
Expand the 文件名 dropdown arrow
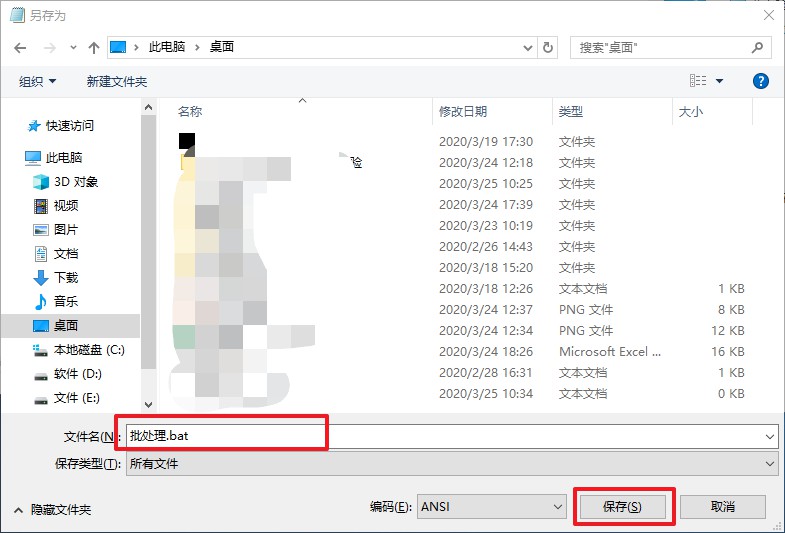click(770, 436)
